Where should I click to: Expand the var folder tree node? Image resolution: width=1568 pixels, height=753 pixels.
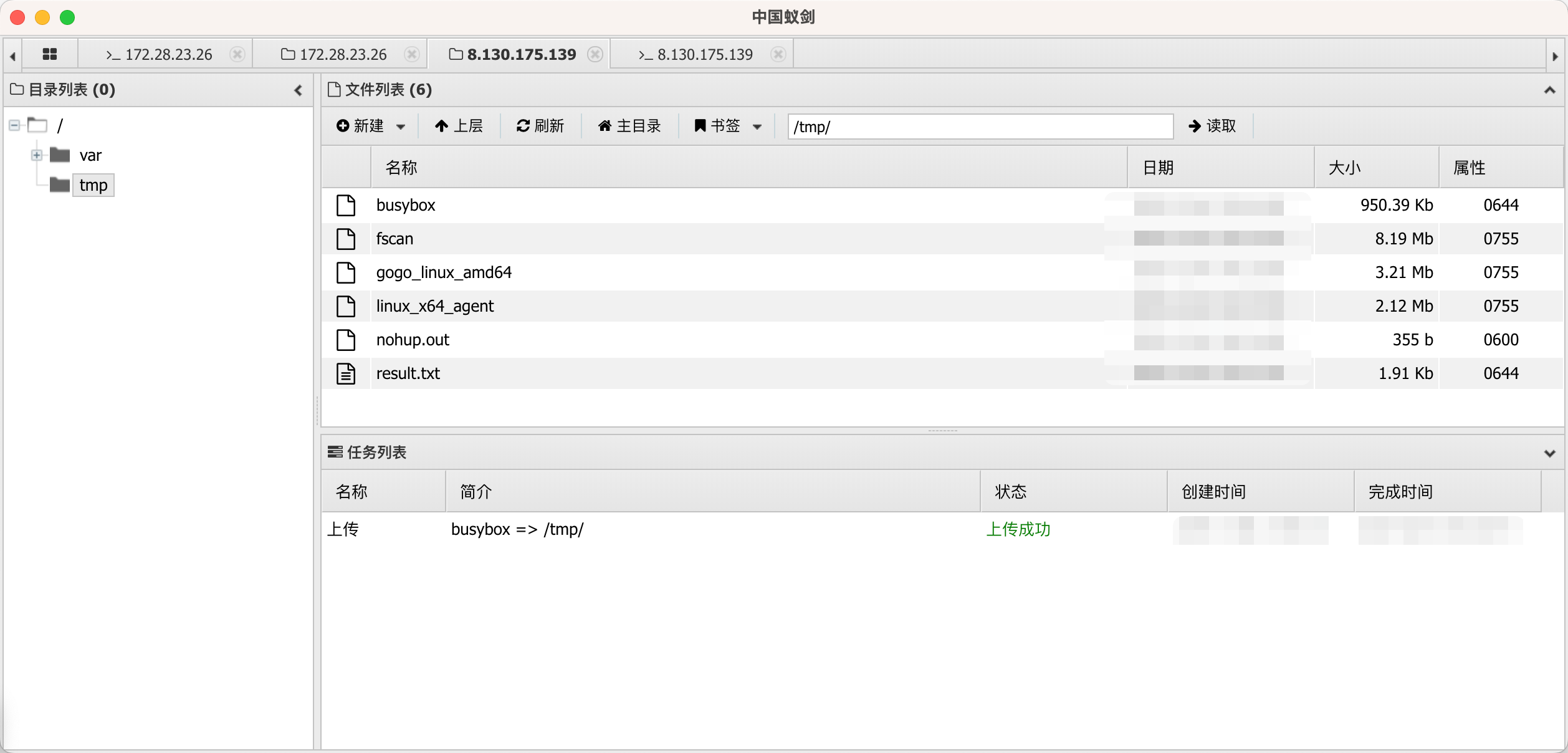pos(37,155)
